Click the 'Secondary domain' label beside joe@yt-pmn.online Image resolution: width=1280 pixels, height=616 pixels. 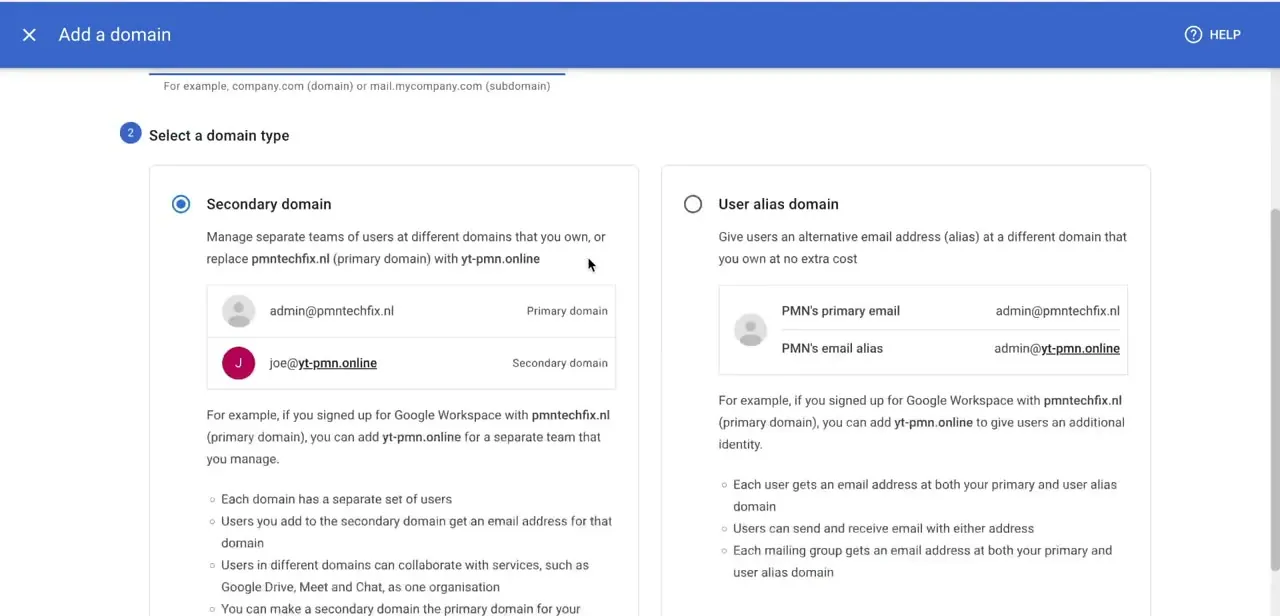(560, 363)
